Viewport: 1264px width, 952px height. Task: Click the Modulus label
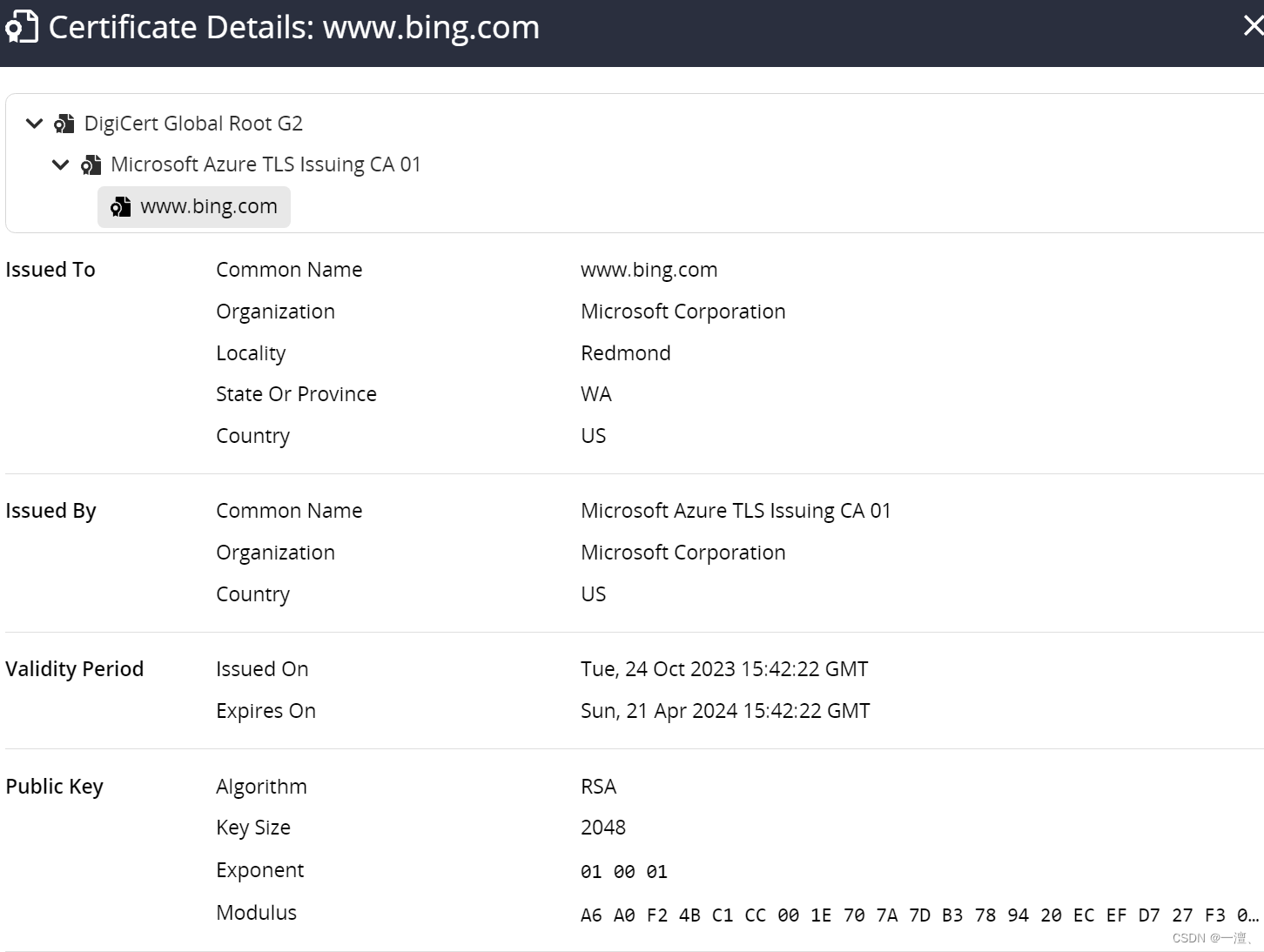(256, 913)
